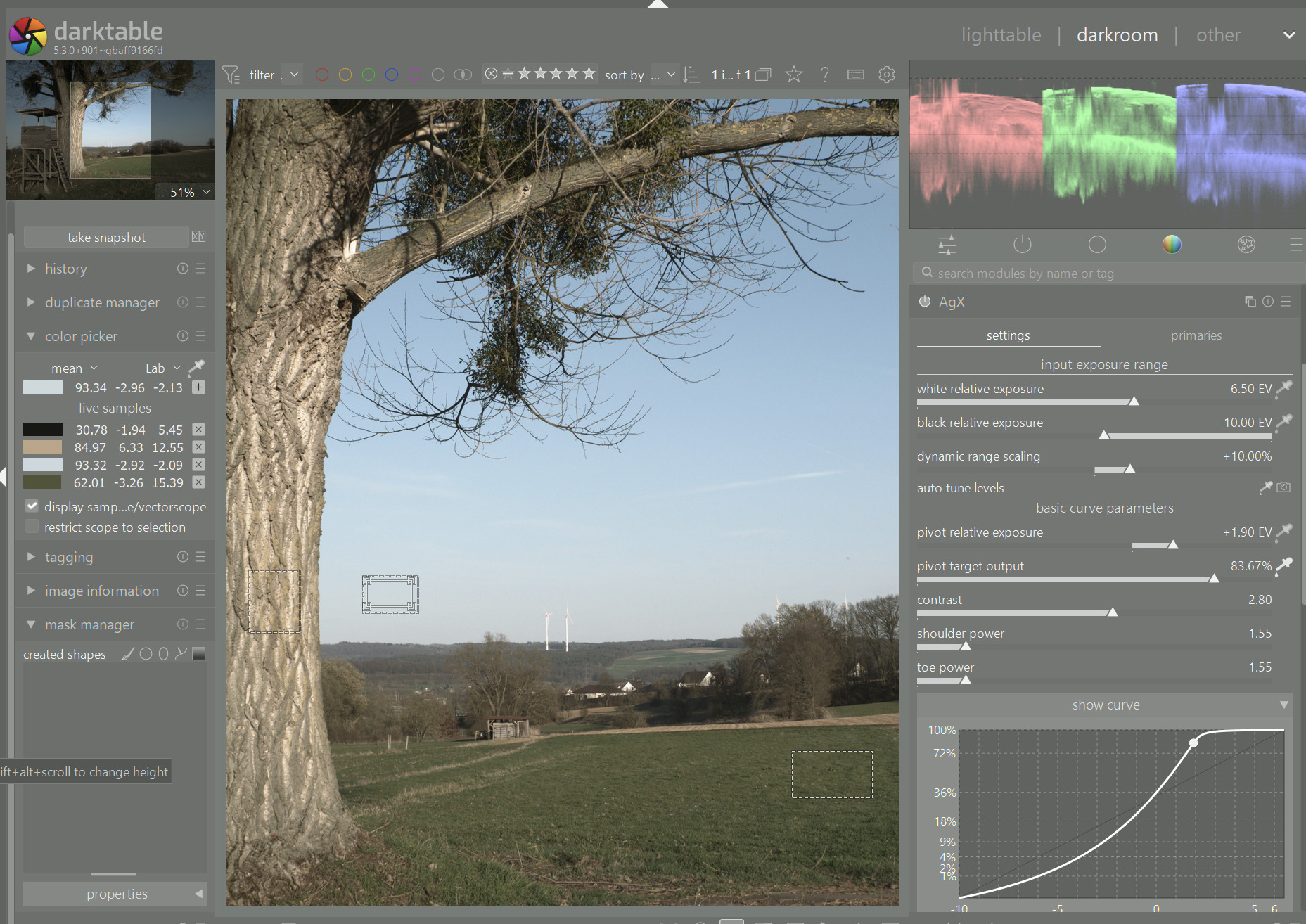
Task: Open the color modules group icon
Action: coord(1172,245)
